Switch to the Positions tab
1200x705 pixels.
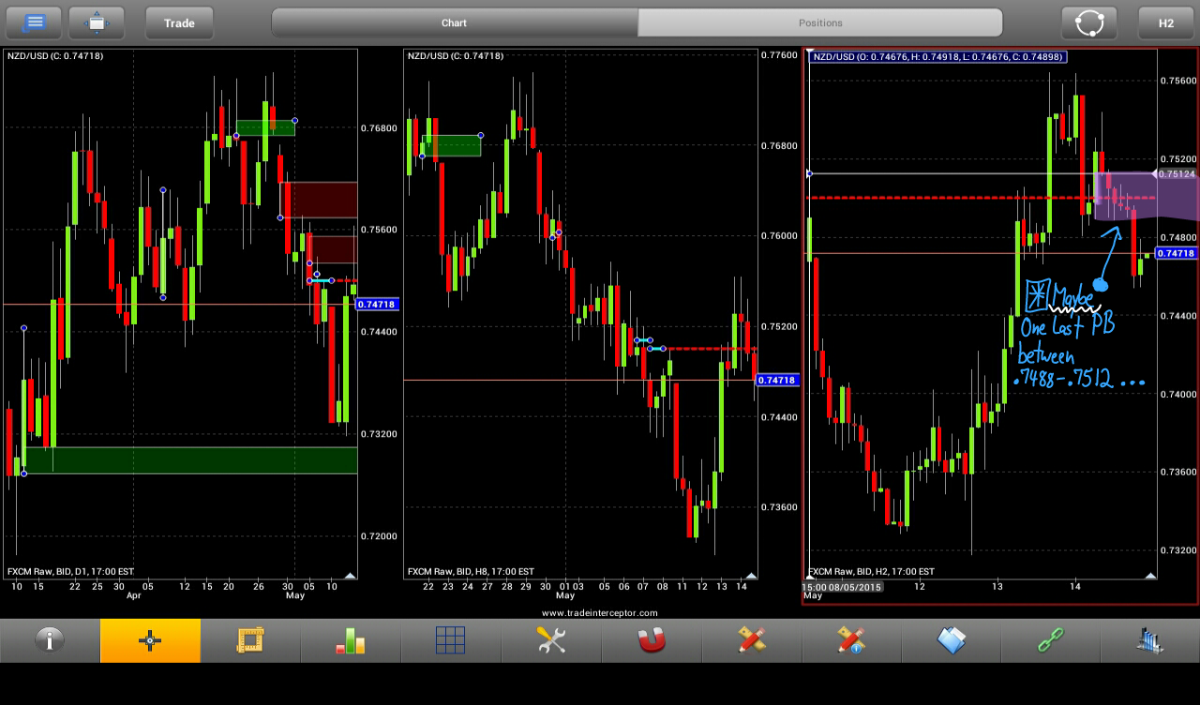[x=820, y=22]
